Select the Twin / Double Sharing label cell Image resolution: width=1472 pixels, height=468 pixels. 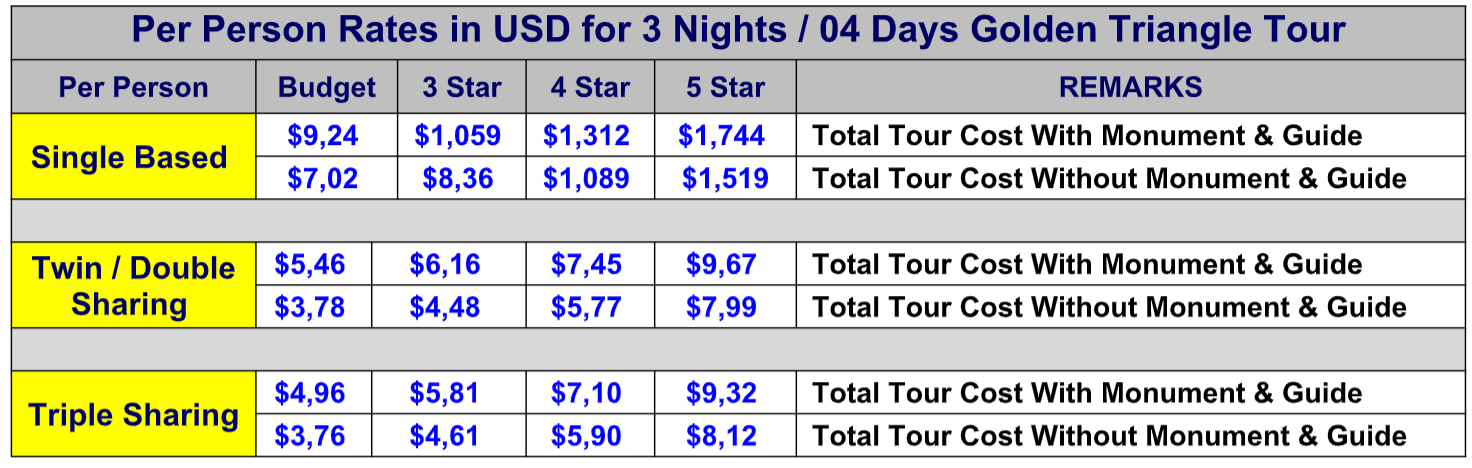(133, 285)
